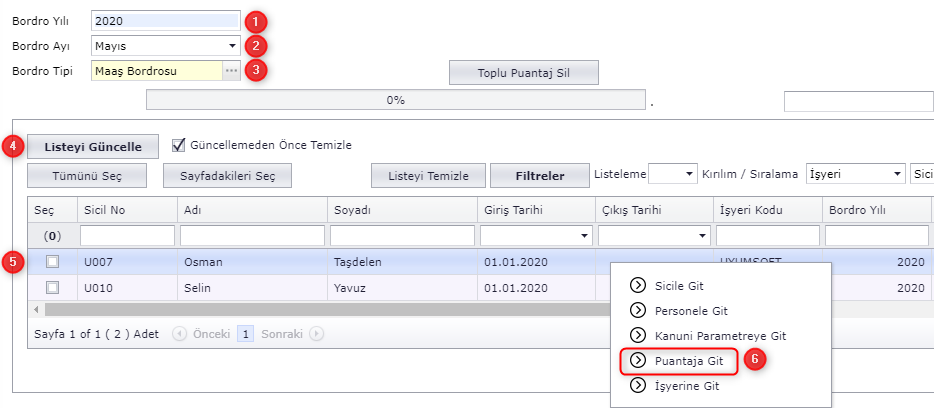Click the arrow icon beside Personele Git

pyautogui.click(x=638, y=310)
